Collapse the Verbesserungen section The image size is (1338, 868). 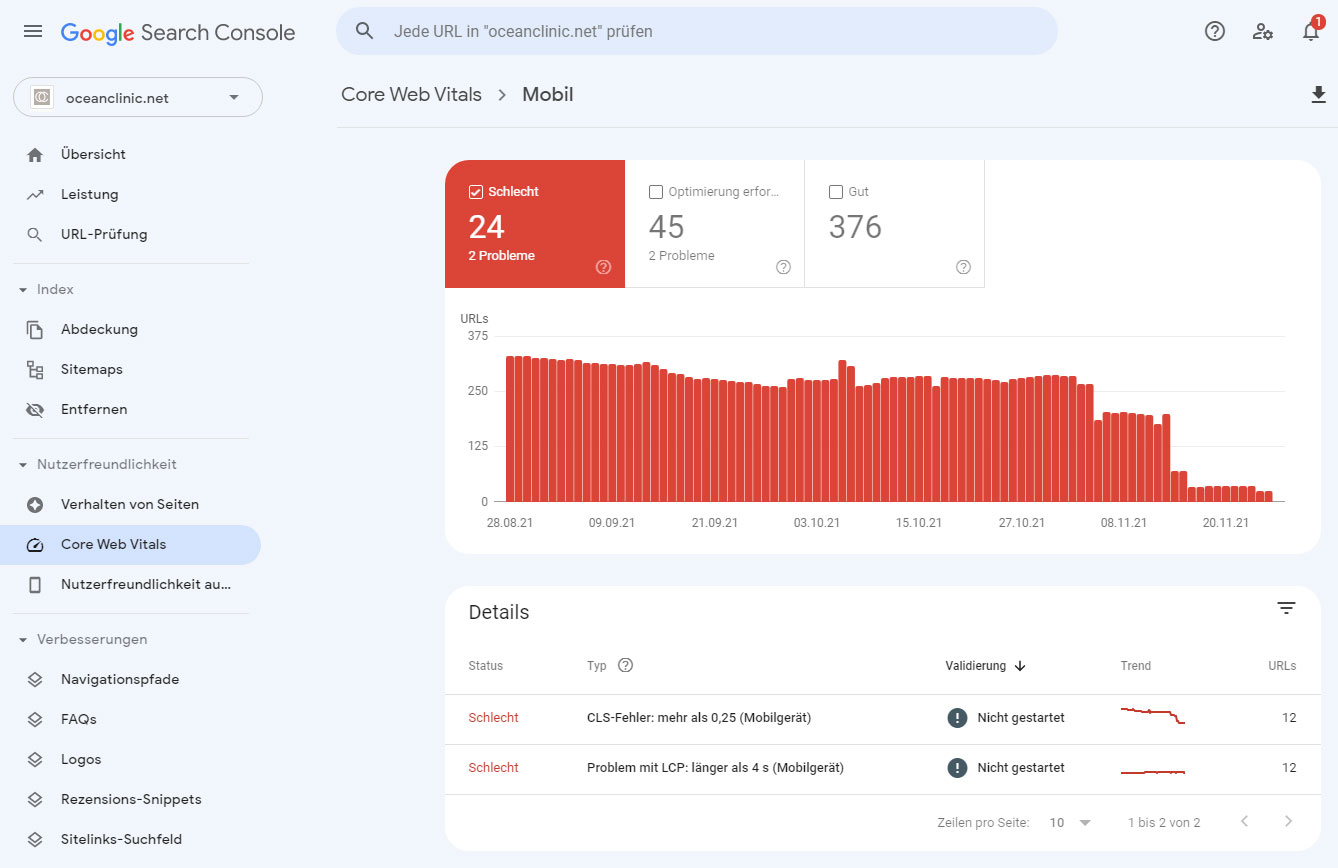pos(23,640)
